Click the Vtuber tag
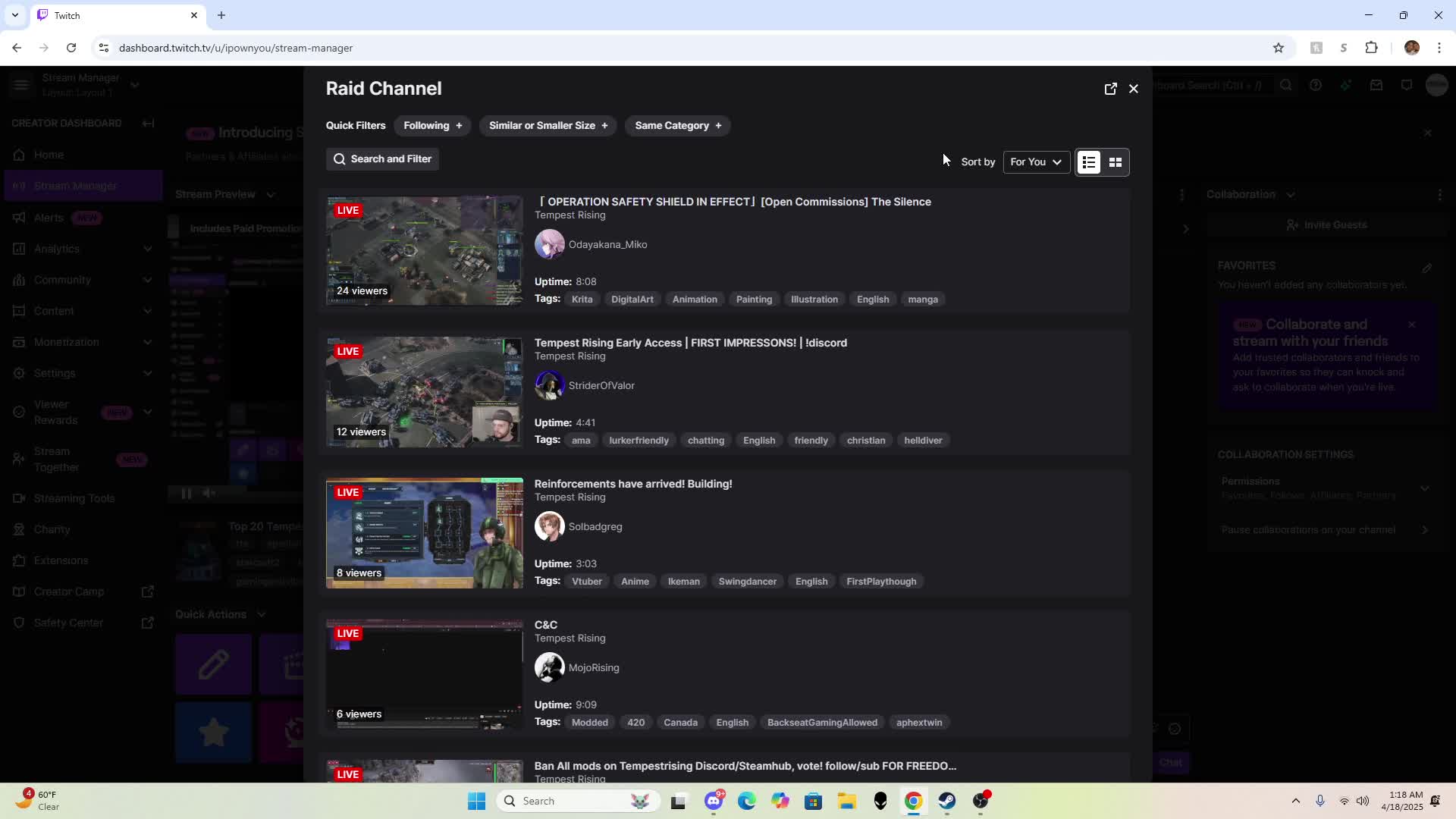Screen dimensions: 1456x819 [587, 582]
